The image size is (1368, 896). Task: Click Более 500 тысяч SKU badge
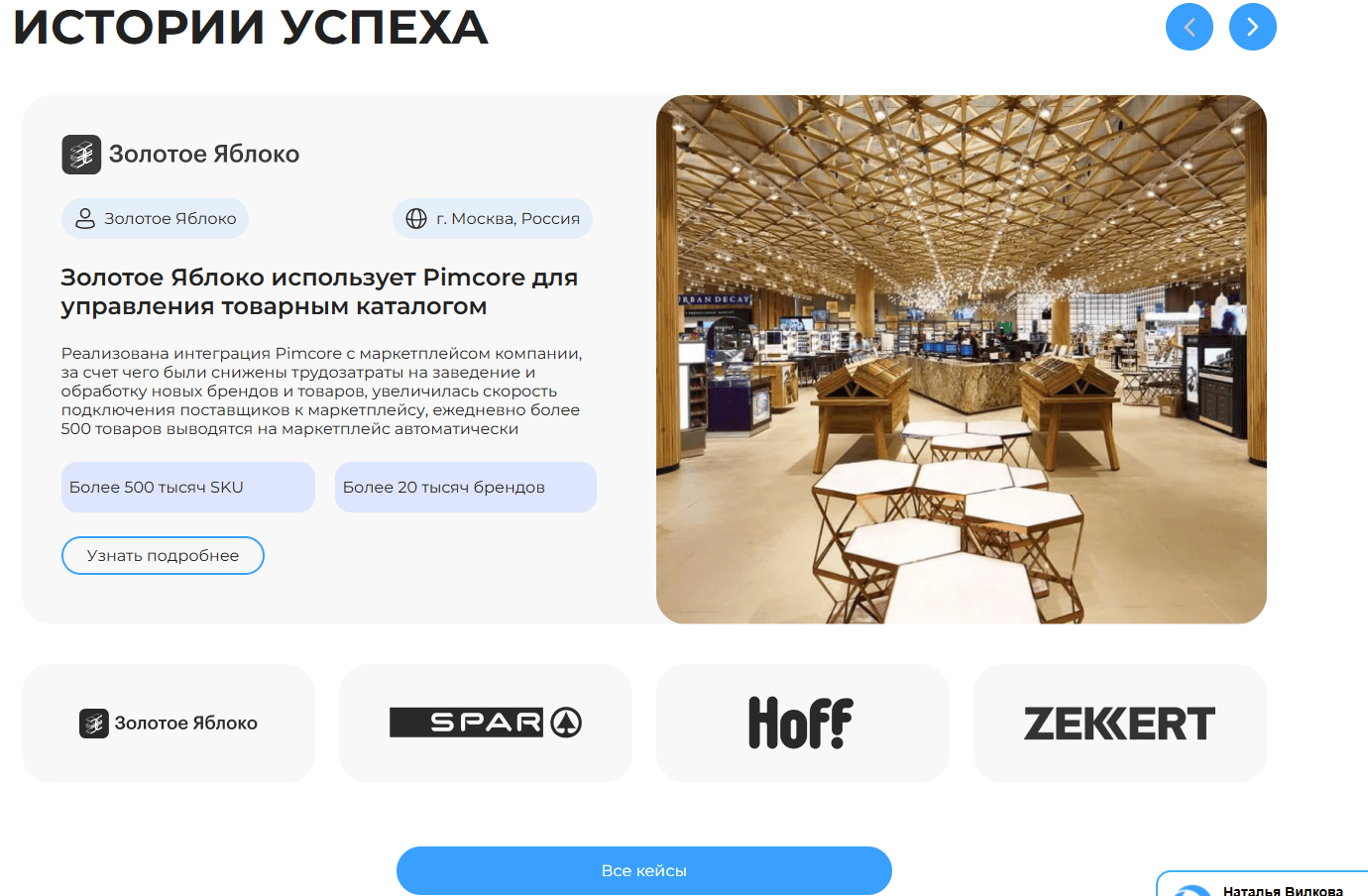(x=188, y=487)
